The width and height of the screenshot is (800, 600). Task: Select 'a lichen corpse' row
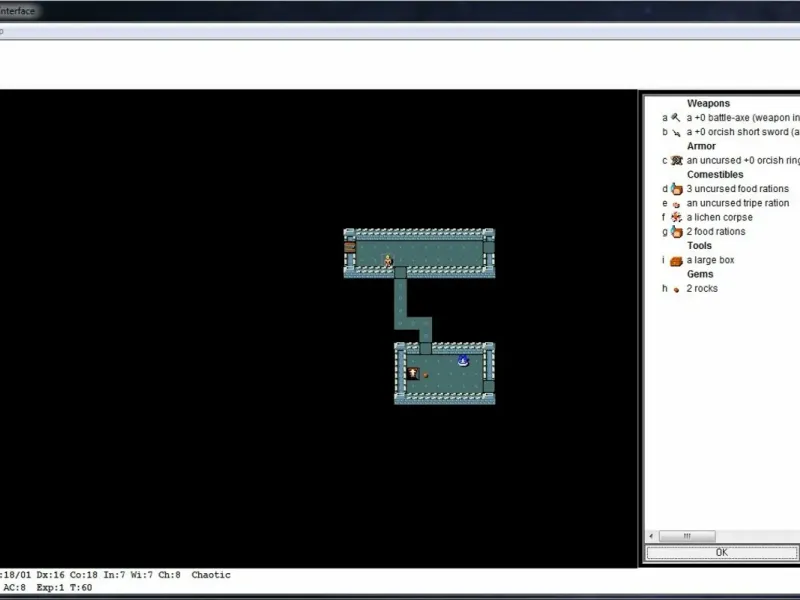tap(708, 217)
